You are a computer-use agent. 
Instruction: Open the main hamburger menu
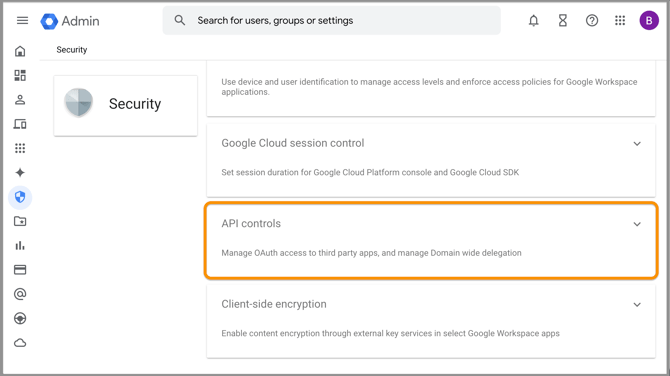(22, 21)
